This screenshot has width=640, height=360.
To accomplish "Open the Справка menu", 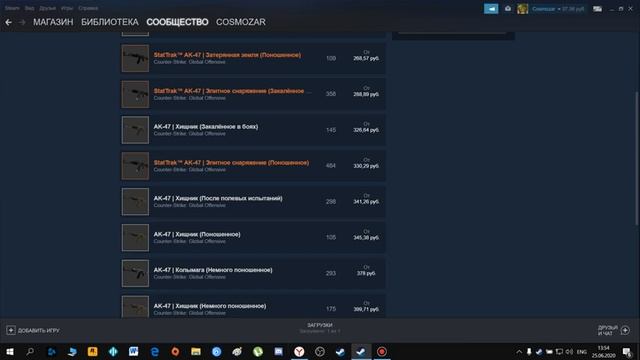I will coord(88,8).
